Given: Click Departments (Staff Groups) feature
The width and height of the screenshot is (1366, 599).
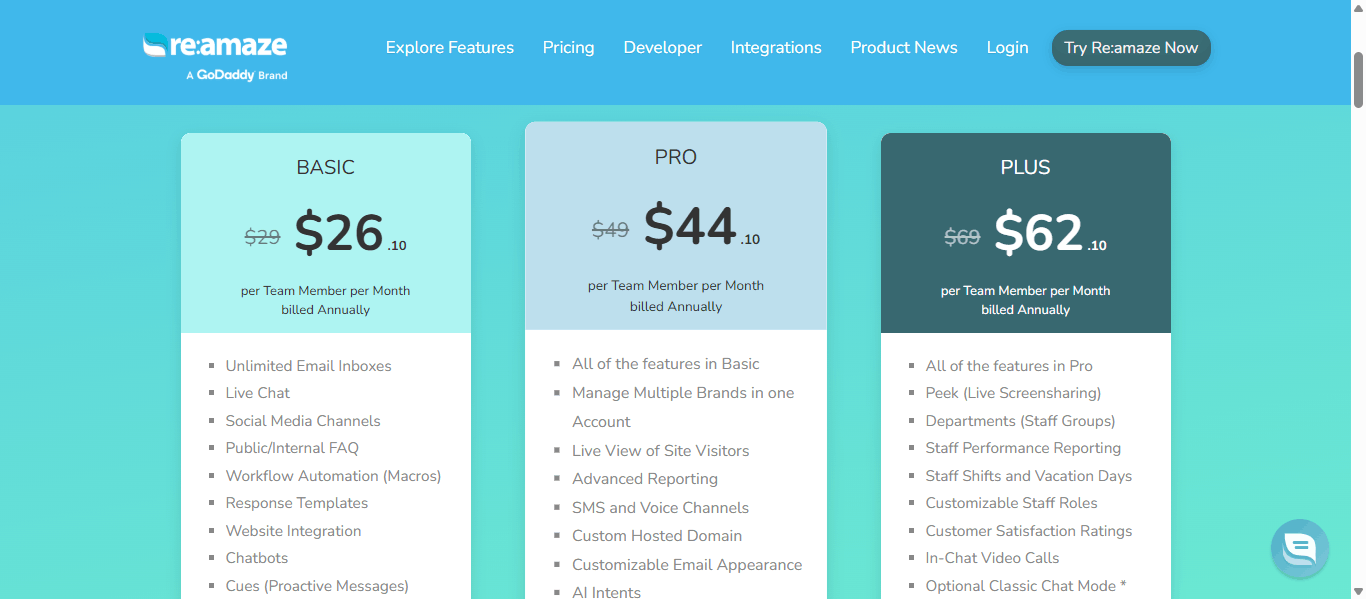Looking at the screenshot, I should [x=1020, y=421].
